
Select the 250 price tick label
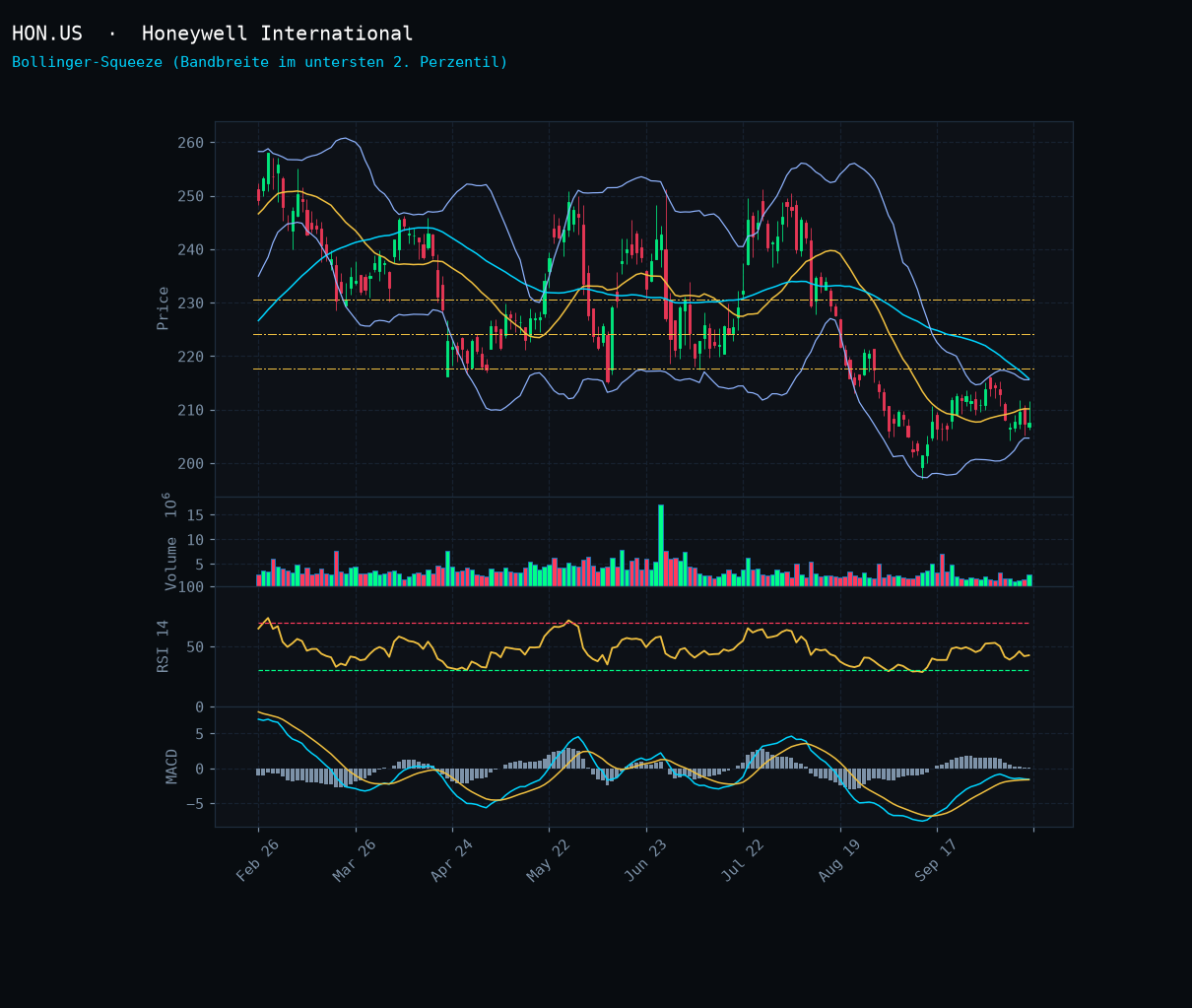click(191, 196)
